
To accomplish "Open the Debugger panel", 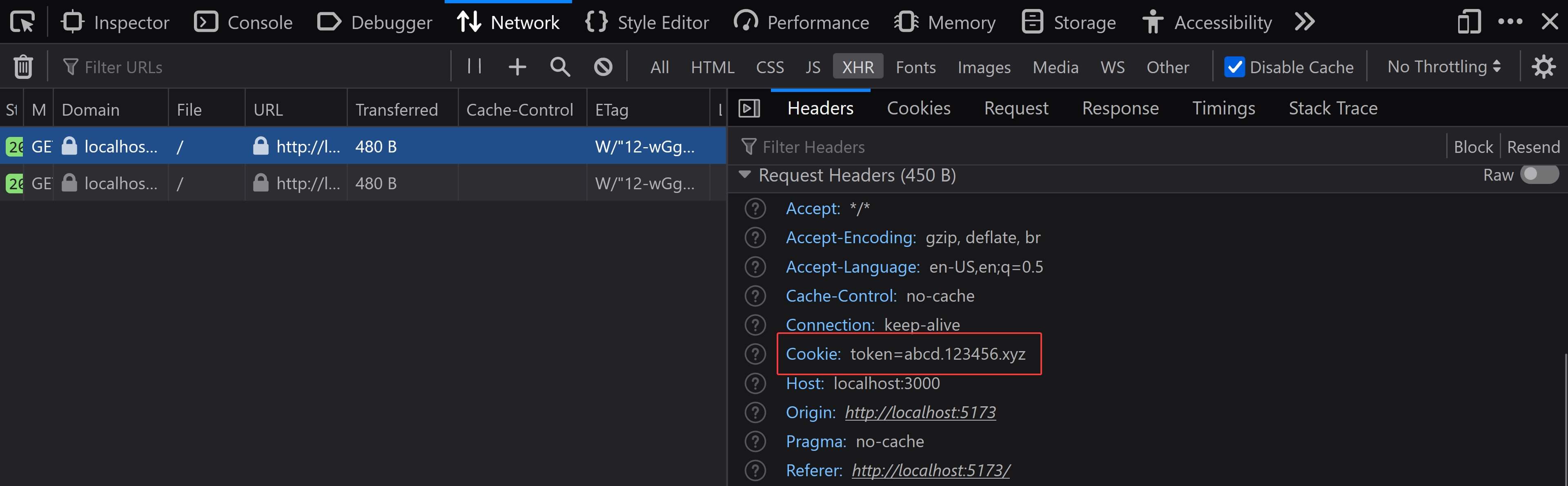I will (x=374, y=22).
